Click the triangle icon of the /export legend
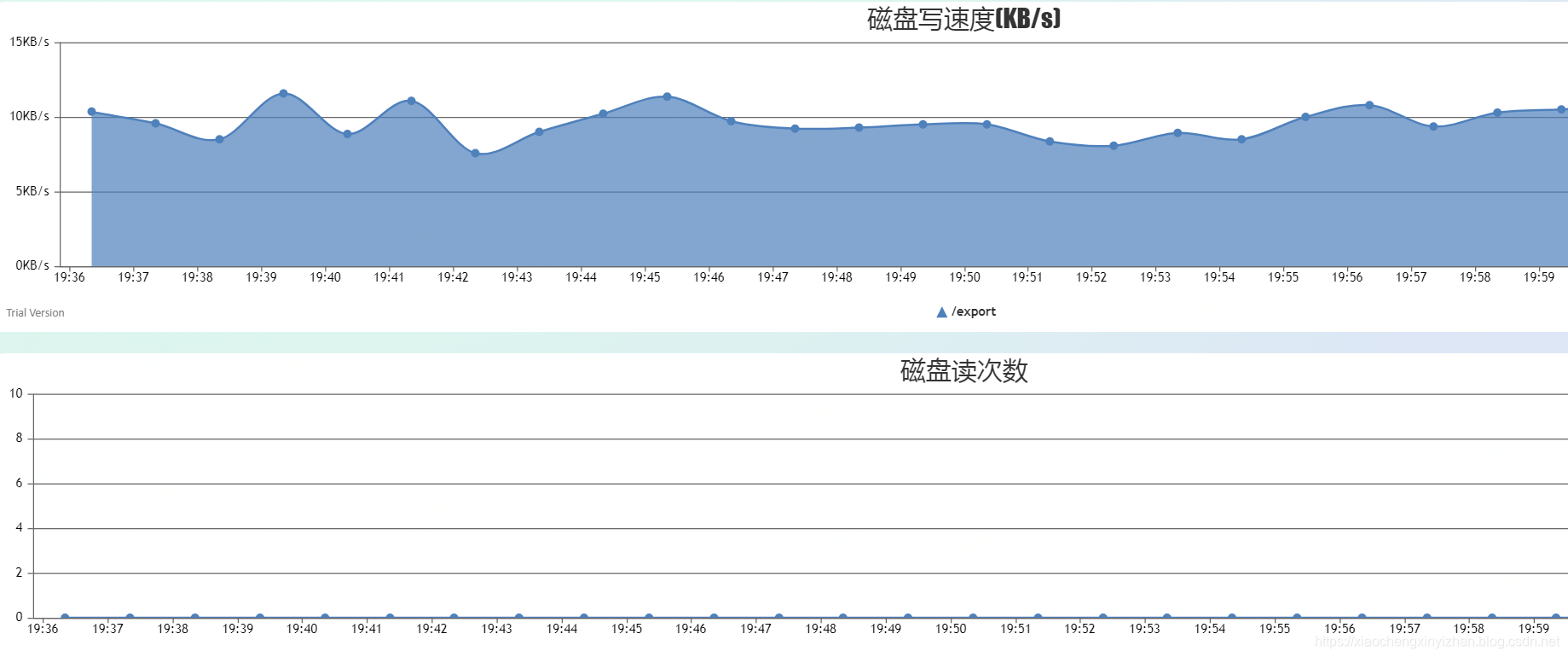1568x657 pixels. click(941, 312)
